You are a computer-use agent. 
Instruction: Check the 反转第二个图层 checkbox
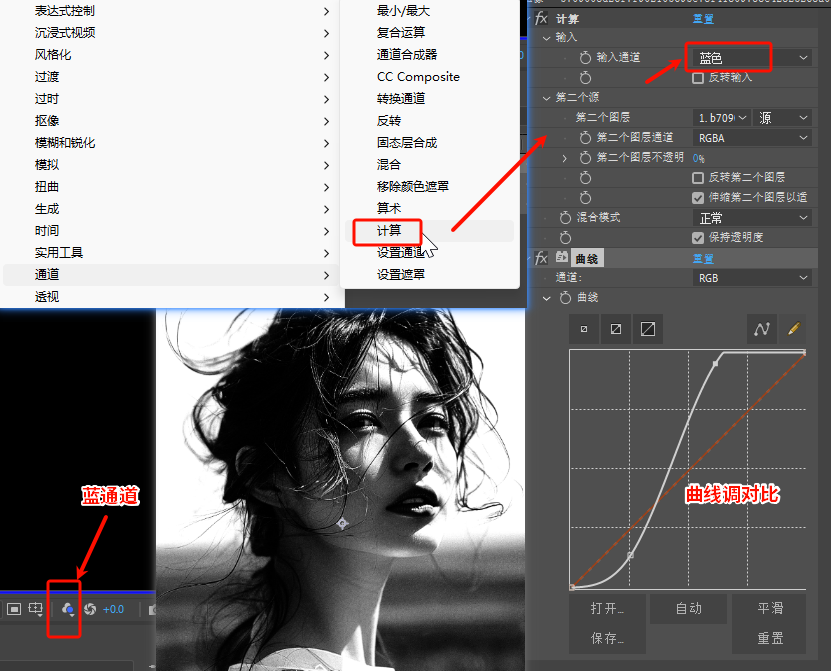698,178
